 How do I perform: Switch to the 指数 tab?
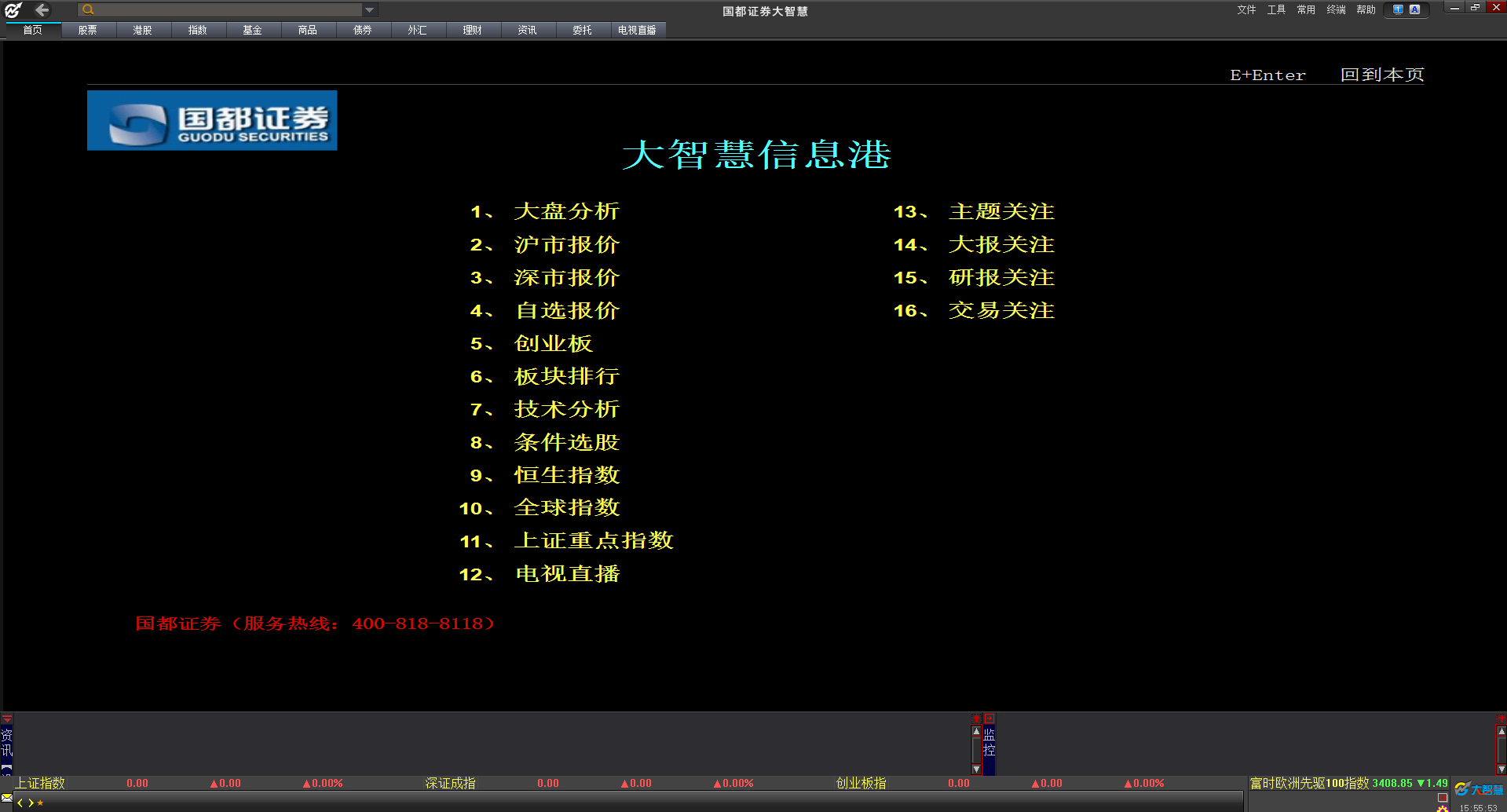pos(198,30)
